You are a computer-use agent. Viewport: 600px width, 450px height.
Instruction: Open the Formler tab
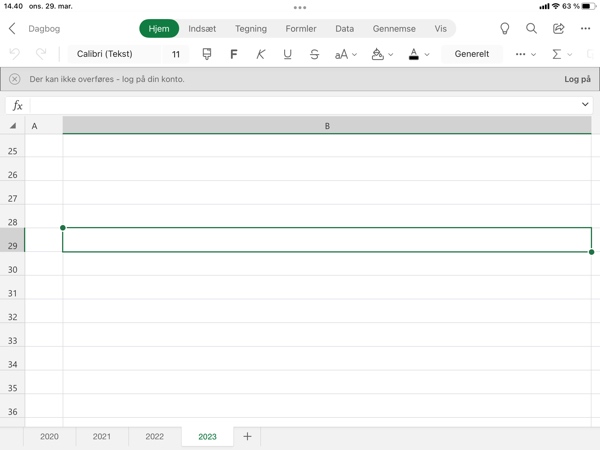click(301, 29)
